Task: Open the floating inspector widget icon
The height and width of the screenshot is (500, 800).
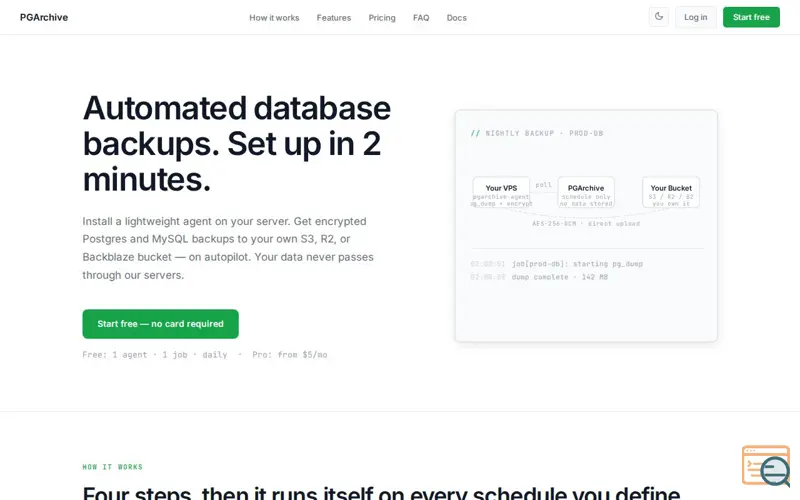Action: 766,465
